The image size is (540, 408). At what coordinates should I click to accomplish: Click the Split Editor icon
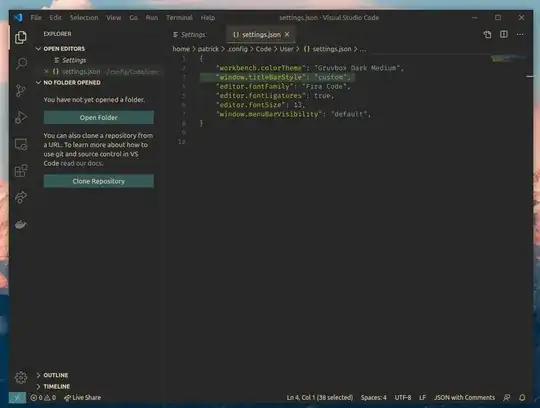[503, 34]
